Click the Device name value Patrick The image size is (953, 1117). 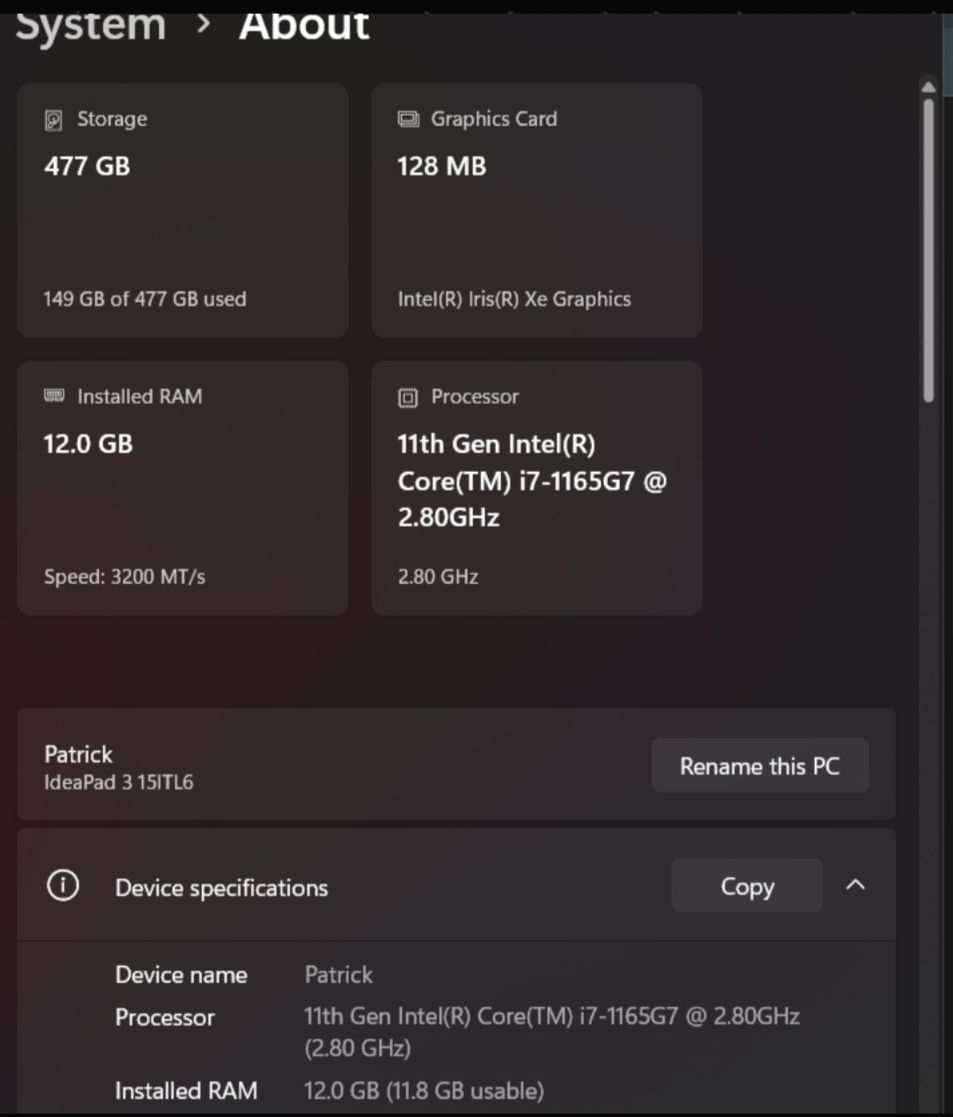(338, 974)
